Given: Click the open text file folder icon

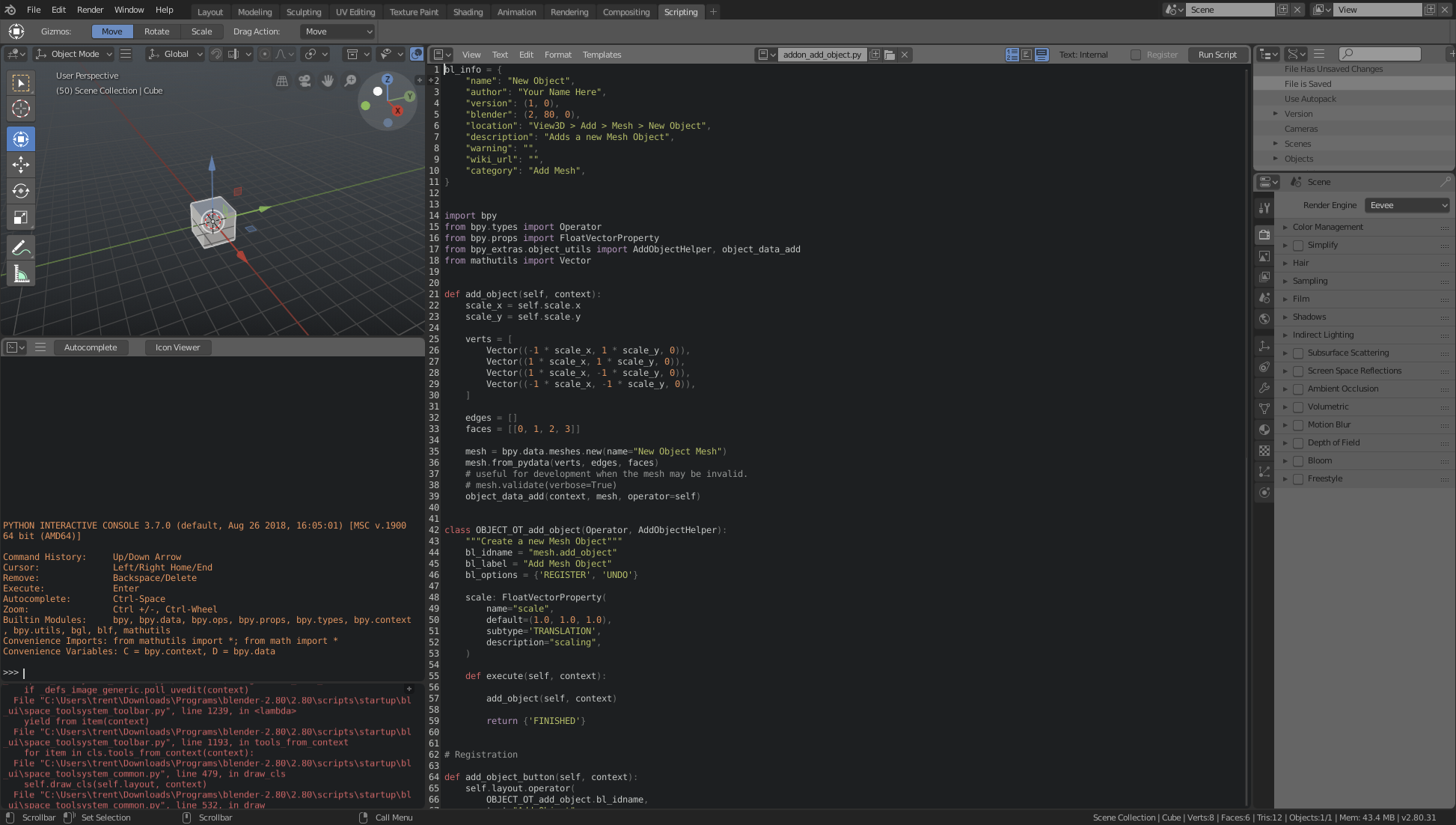Looking at the screenshot, I should tap(890, 55).
